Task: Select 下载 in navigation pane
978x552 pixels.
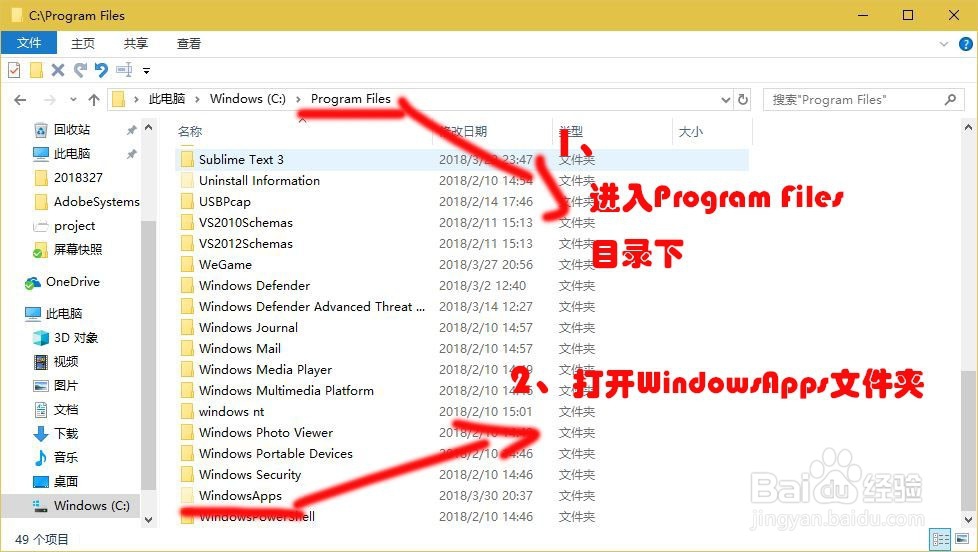Action: (x=65, y=433)
